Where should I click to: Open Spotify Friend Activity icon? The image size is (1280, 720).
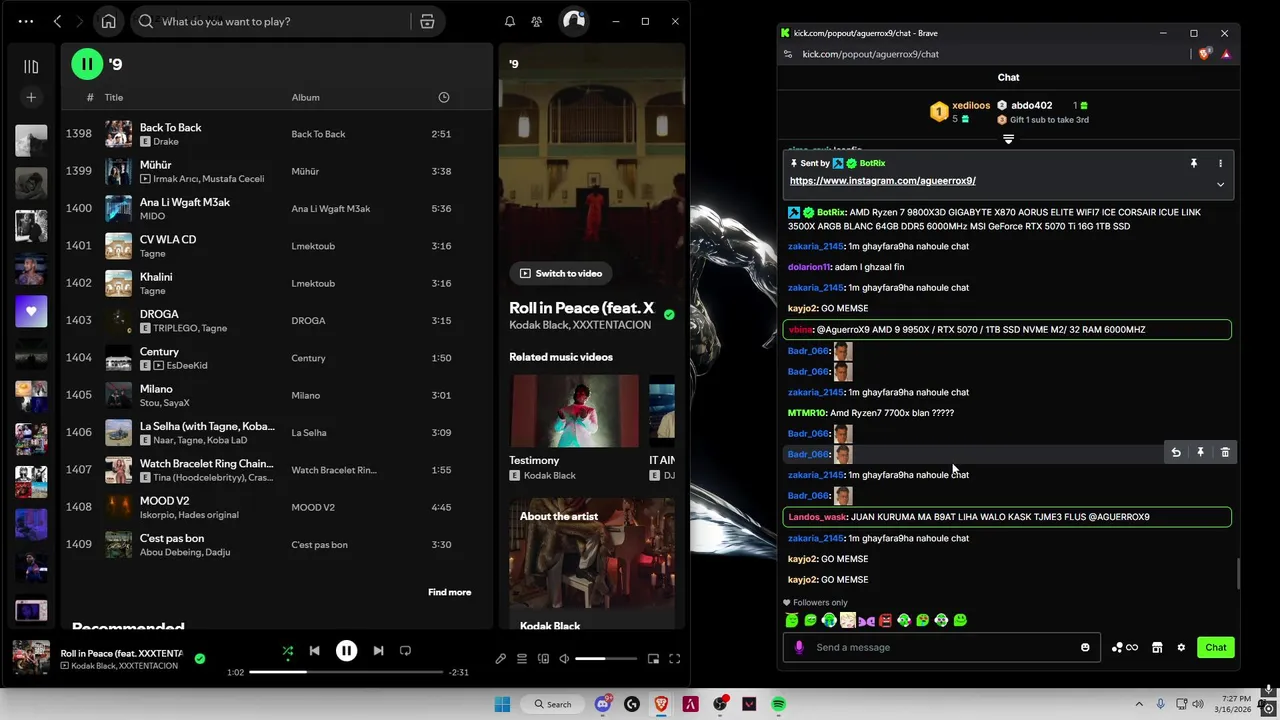pyautogui.click(x=537, y=21)
